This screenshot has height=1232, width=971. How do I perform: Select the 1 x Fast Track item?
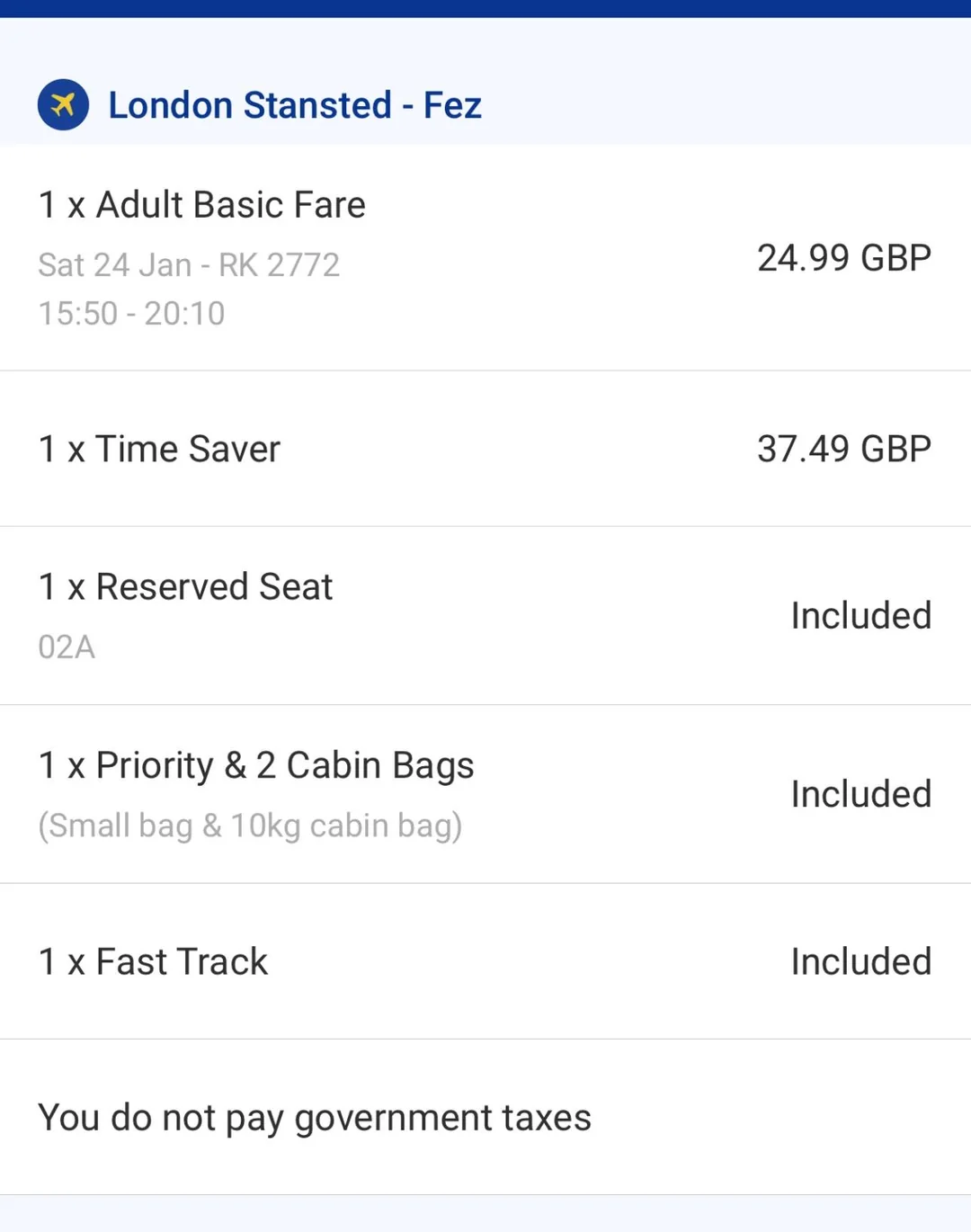[x=154, y=962]
